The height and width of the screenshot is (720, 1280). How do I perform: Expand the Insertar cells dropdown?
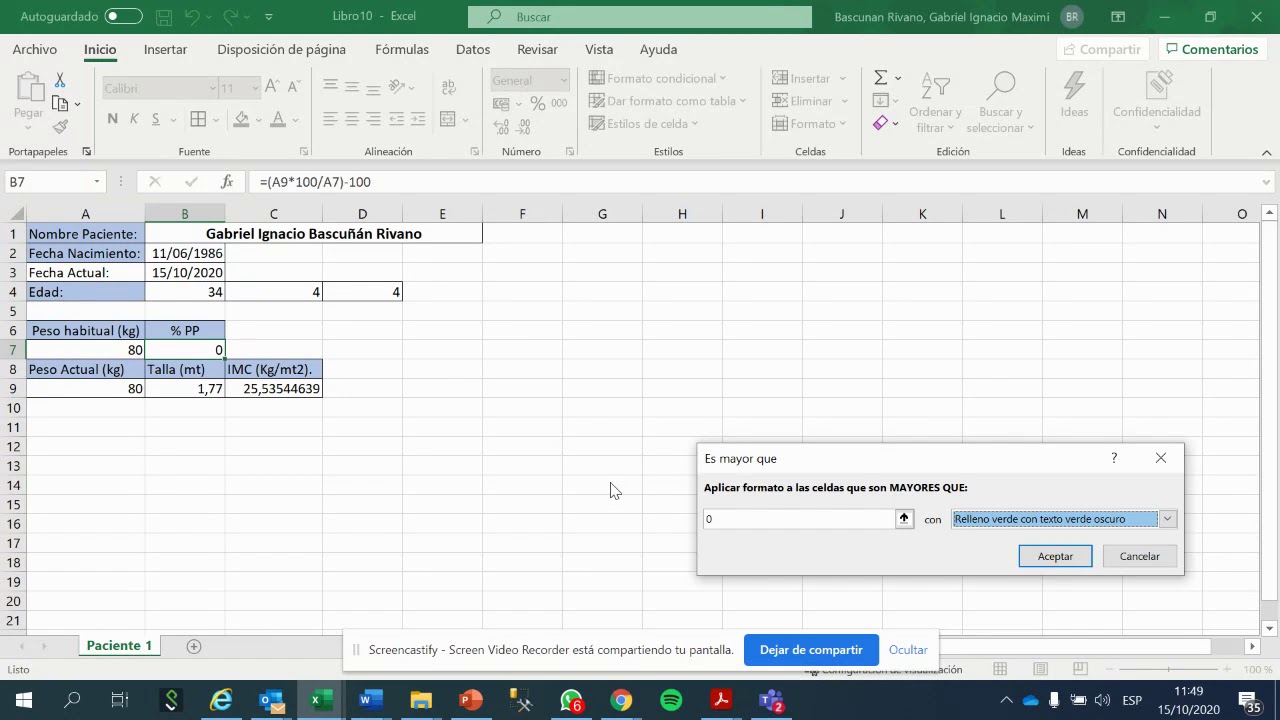coord(843,78)
